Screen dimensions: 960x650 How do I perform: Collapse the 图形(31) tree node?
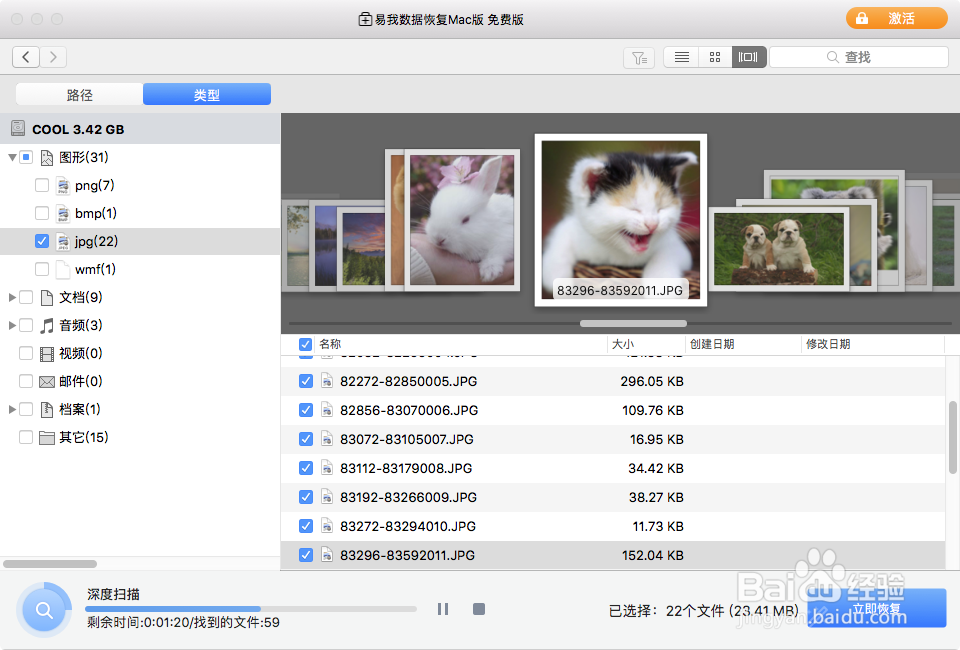(11, 157)
